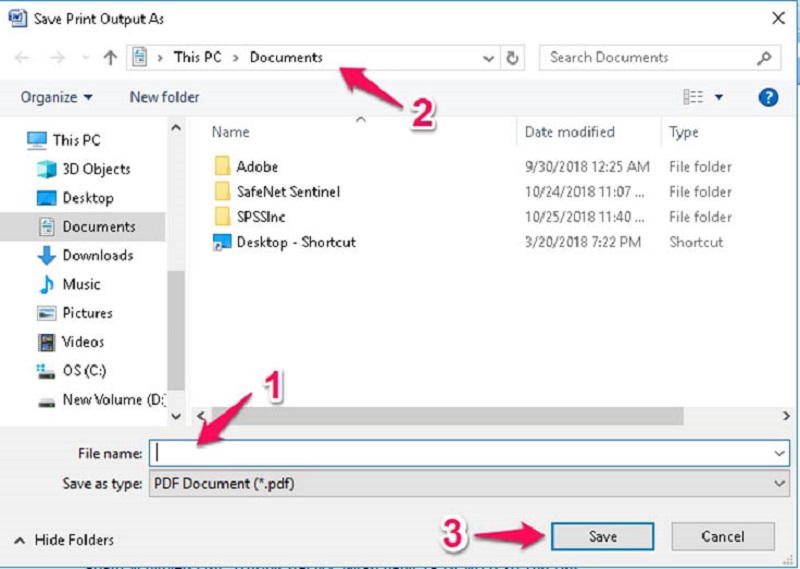This screenshot has height=569, width=800.
Task: Select OS (C:) drive in navigation pane
Action: coord(71,370)
